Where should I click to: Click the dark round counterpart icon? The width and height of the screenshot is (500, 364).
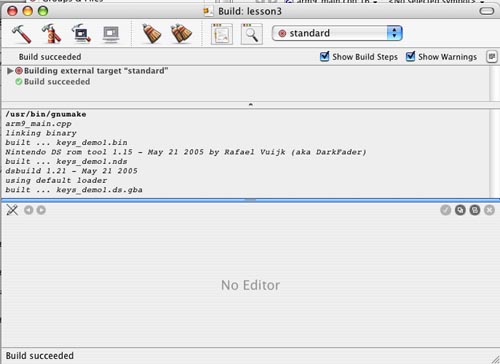pos(460,210)
